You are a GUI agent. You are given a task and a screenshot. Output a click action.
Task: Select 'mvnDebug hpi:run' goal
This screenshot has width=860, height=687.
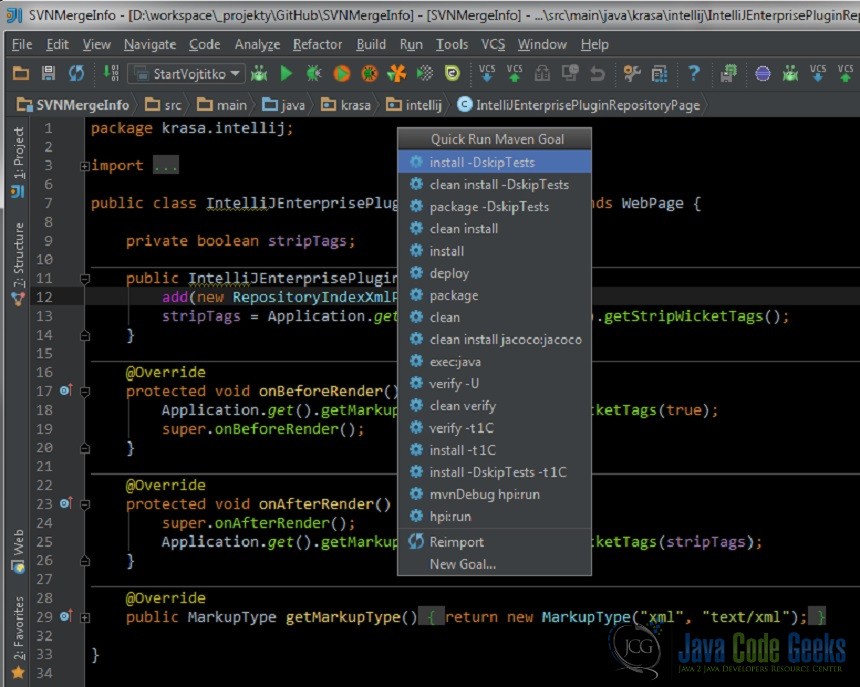pos(494,494)
